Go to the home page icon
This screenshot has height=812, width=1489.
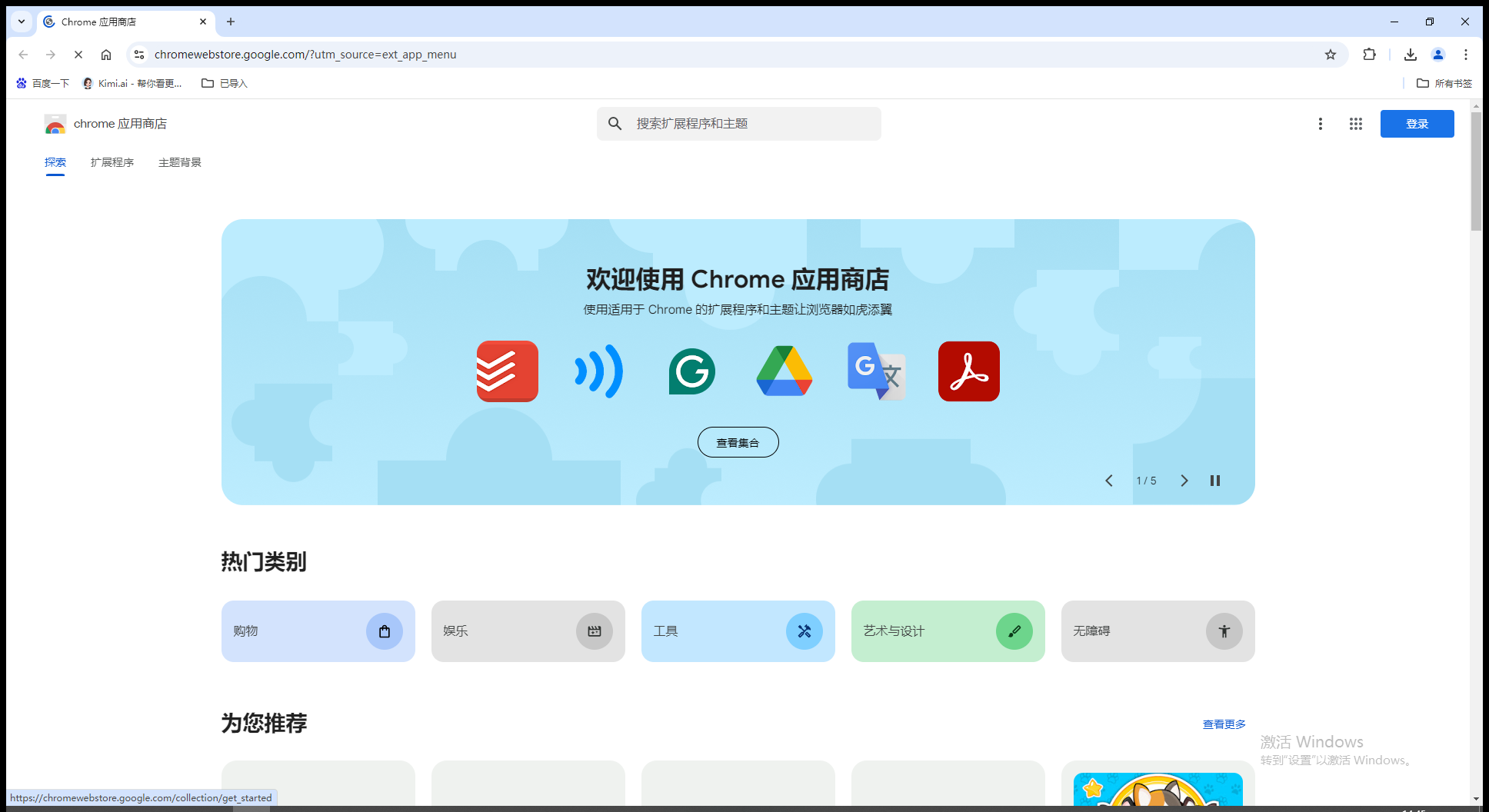click(106, 55)
